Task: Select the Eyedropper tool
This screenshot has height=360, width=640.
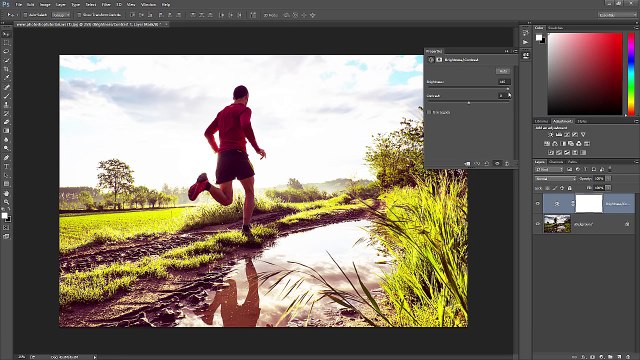Action: click(x=6, y=78)
